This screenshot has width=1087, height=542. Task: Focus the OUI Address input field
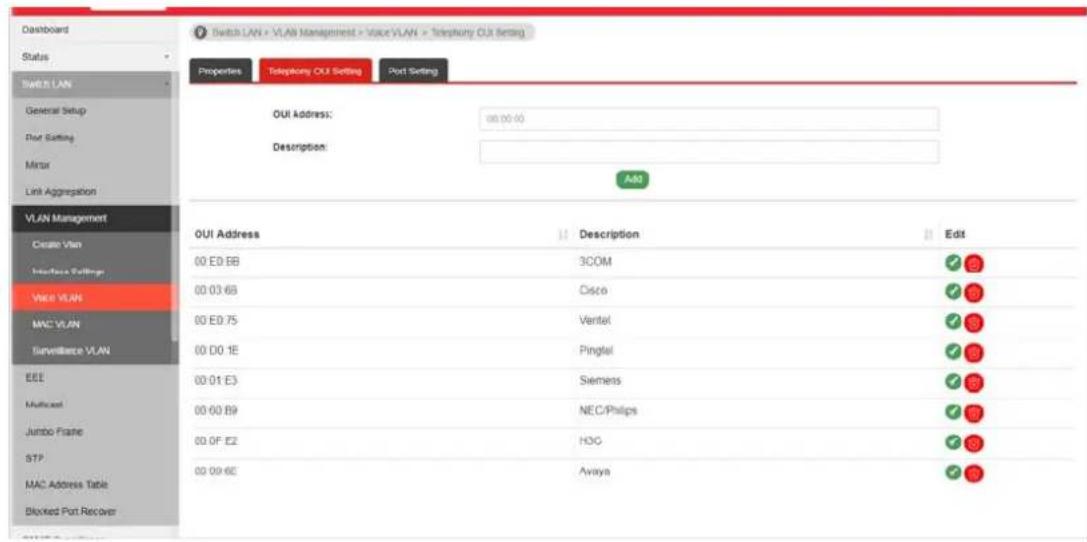point(709,119)
